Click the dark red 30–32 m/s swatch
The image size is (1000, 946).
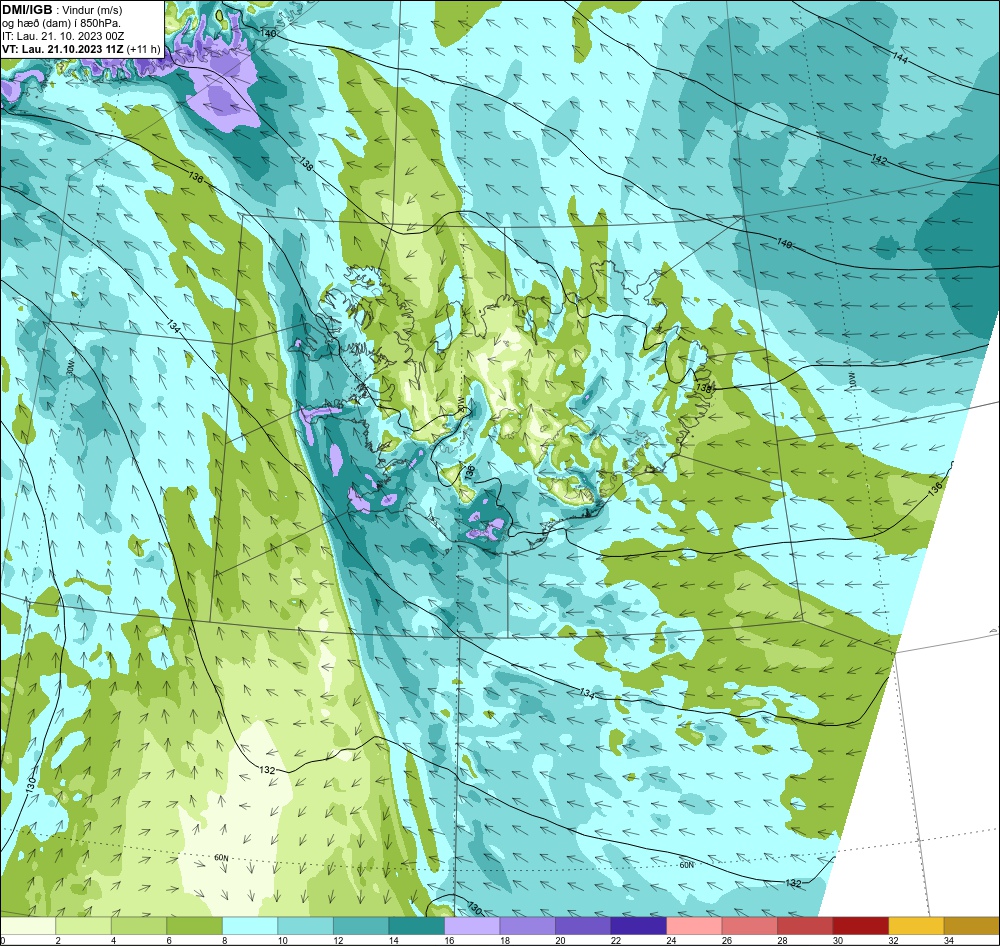coord(860,925)
